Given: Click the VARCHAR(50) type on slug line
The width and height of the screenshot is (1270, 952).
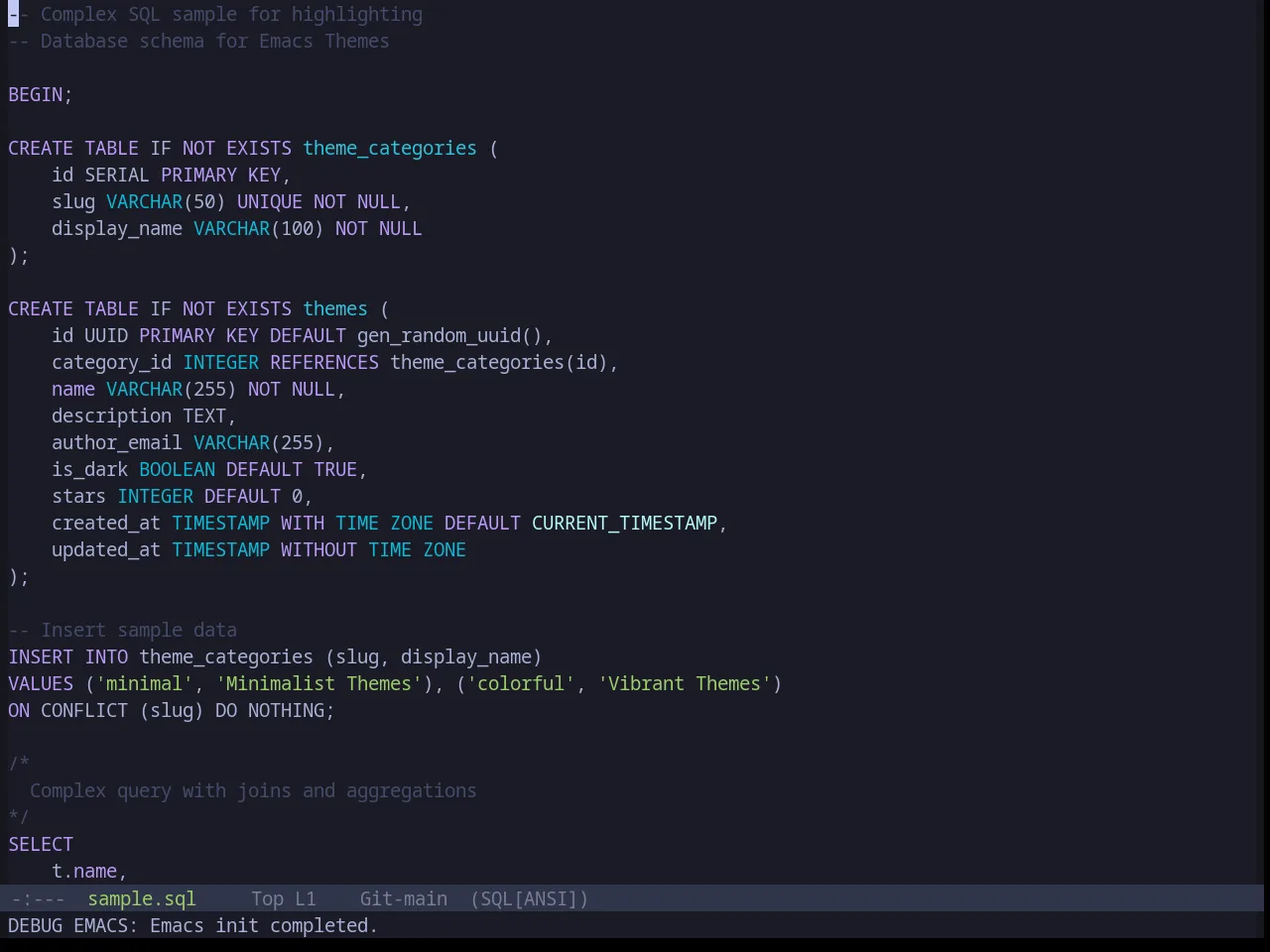Looking at the screenshot, I should pyautogui.click(x=166, y=201).
